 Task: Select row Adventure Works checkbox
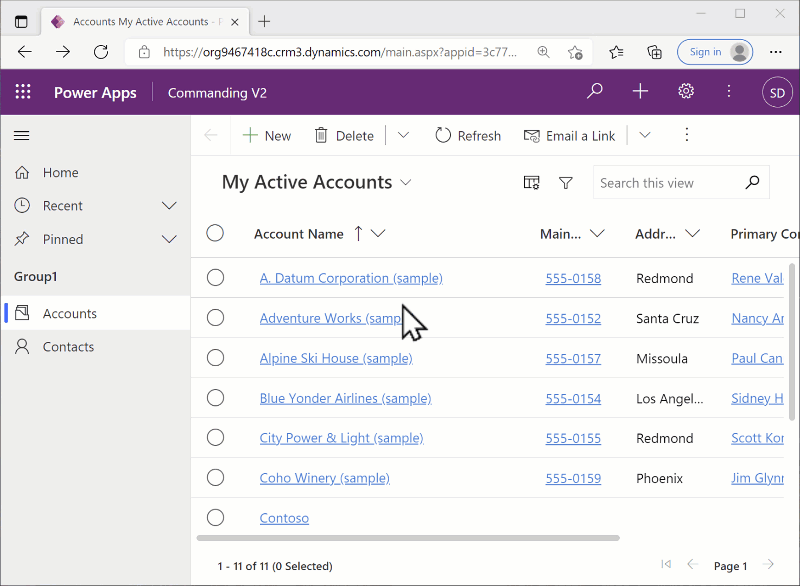pyautogui.click(x=215, y=318)
